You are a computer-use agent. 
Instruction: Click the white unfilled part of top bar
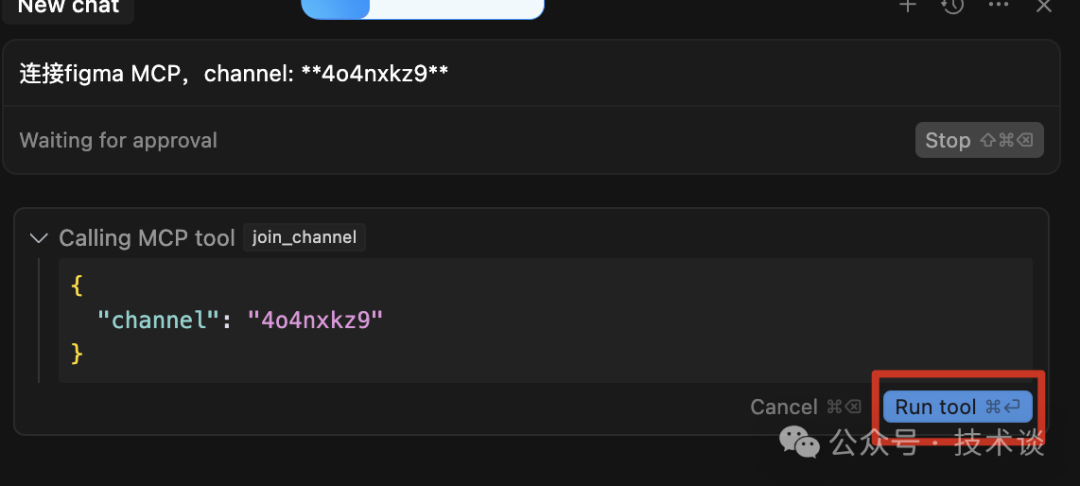pos(457,8)
